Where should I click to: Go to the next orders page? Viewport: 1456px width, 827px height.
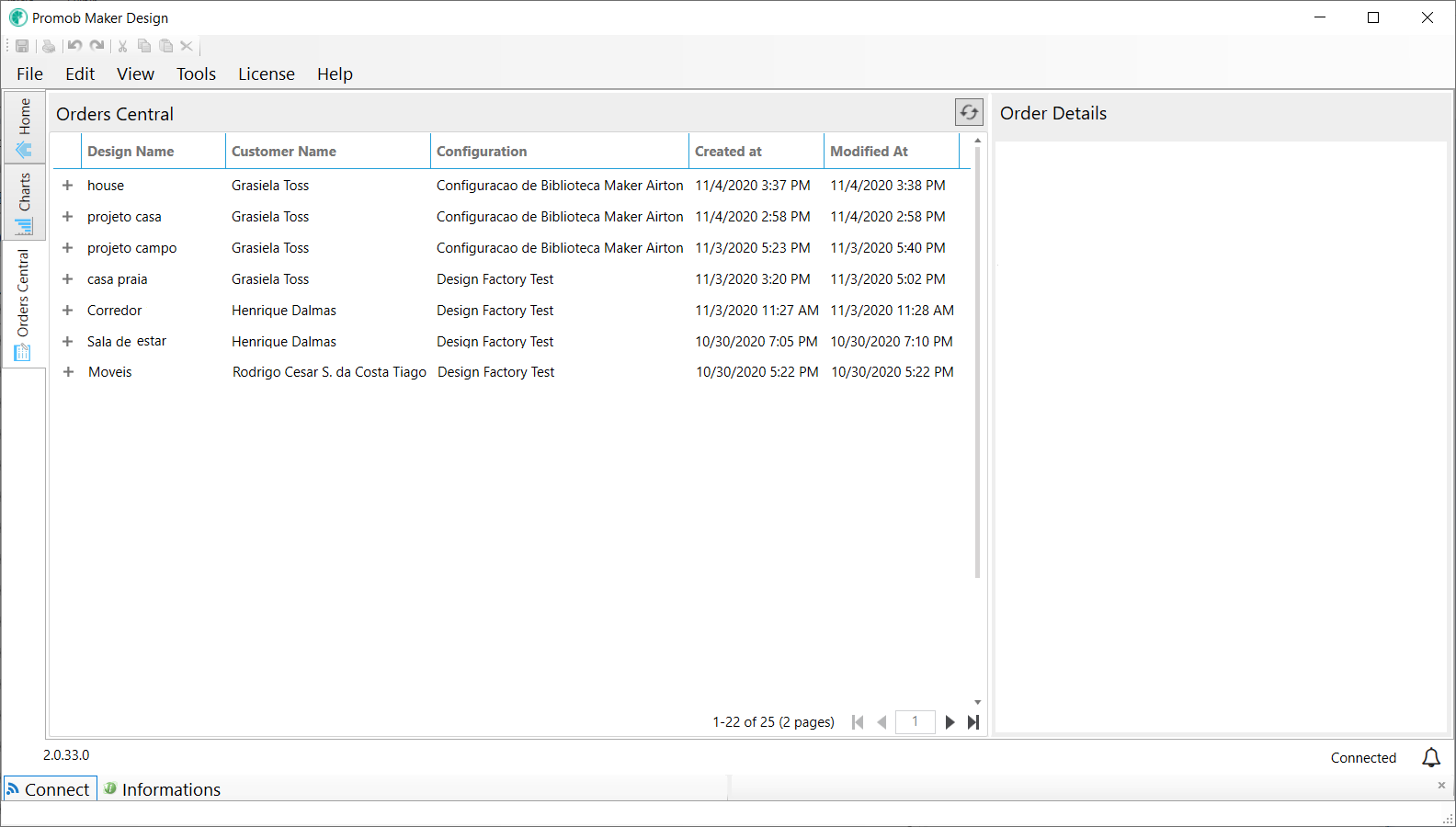point(950,722)
